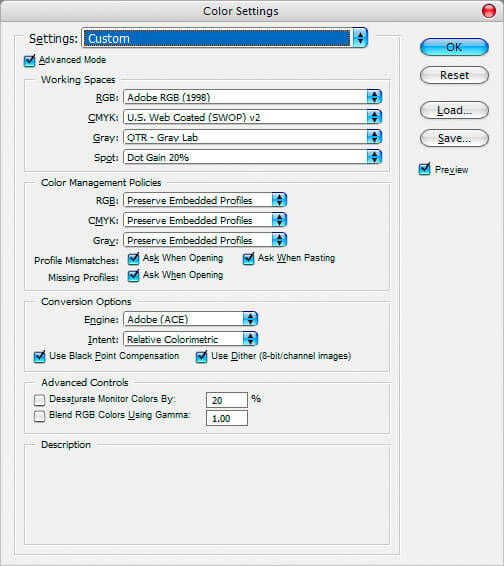Viewport: 504px width, 566px height.
Task: Open the Spot Dot Gain dropdown
Action: click(x=253, y=157)
